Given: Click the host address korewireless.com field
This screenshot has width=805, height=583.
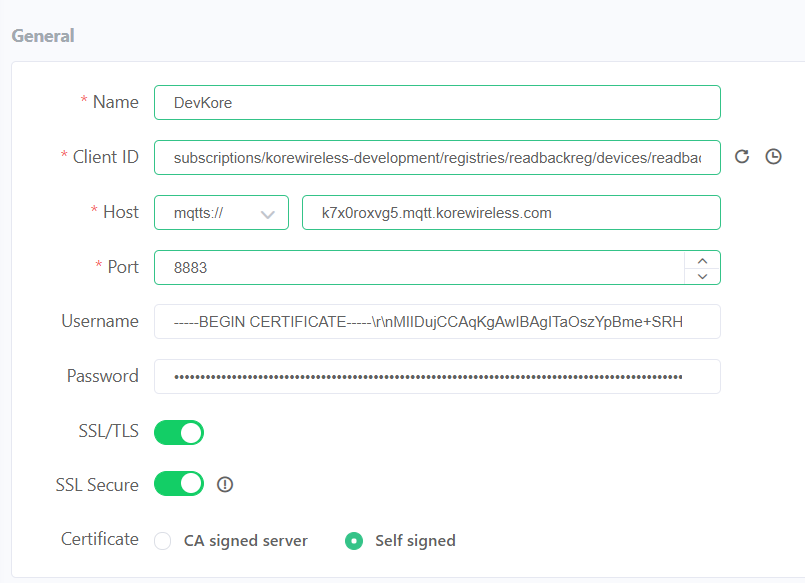Looking at the screenshot, I should point(511,212).
